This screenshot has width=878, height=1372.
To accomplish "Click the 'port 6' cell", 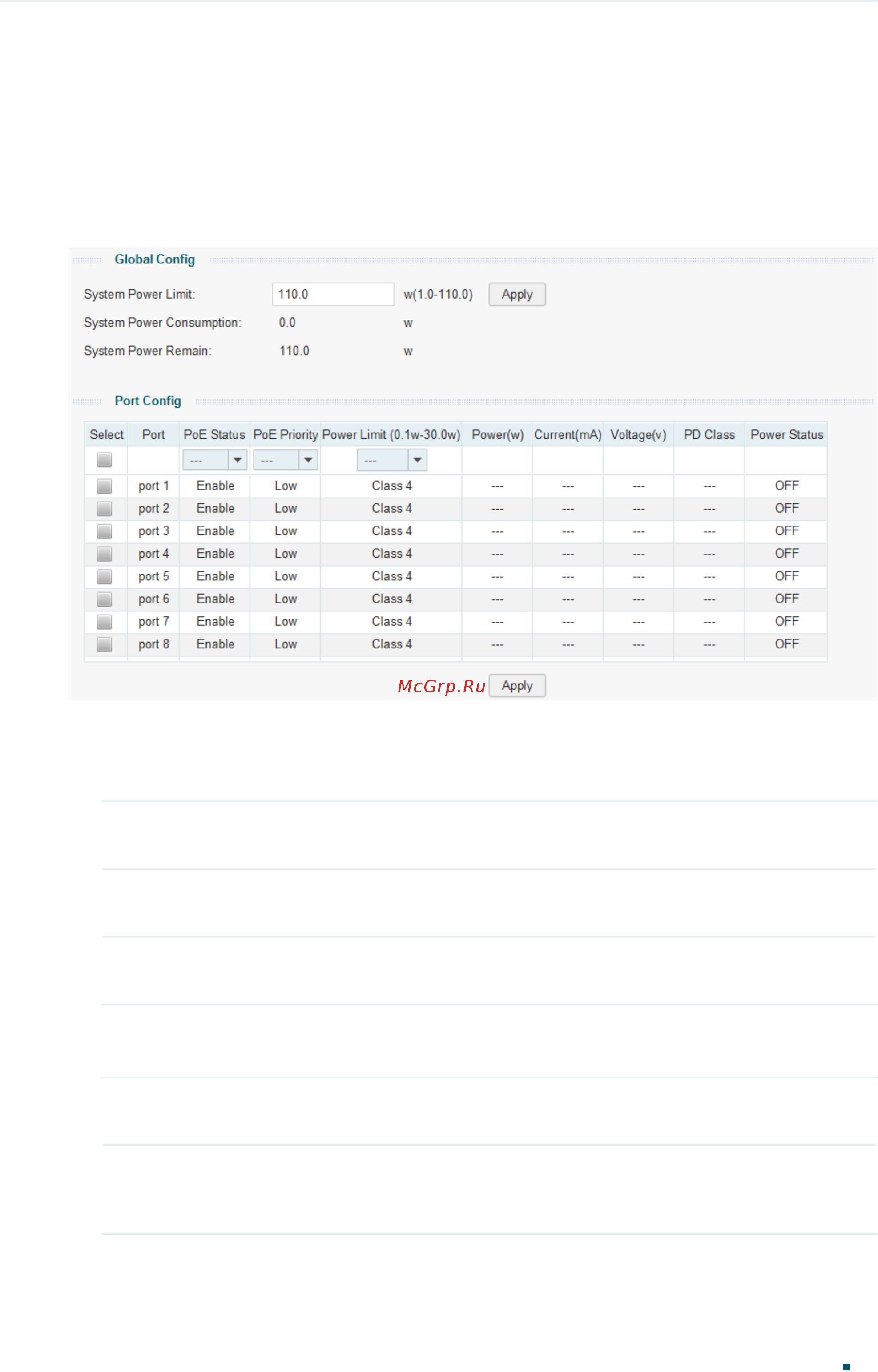I will coord(153,599).
